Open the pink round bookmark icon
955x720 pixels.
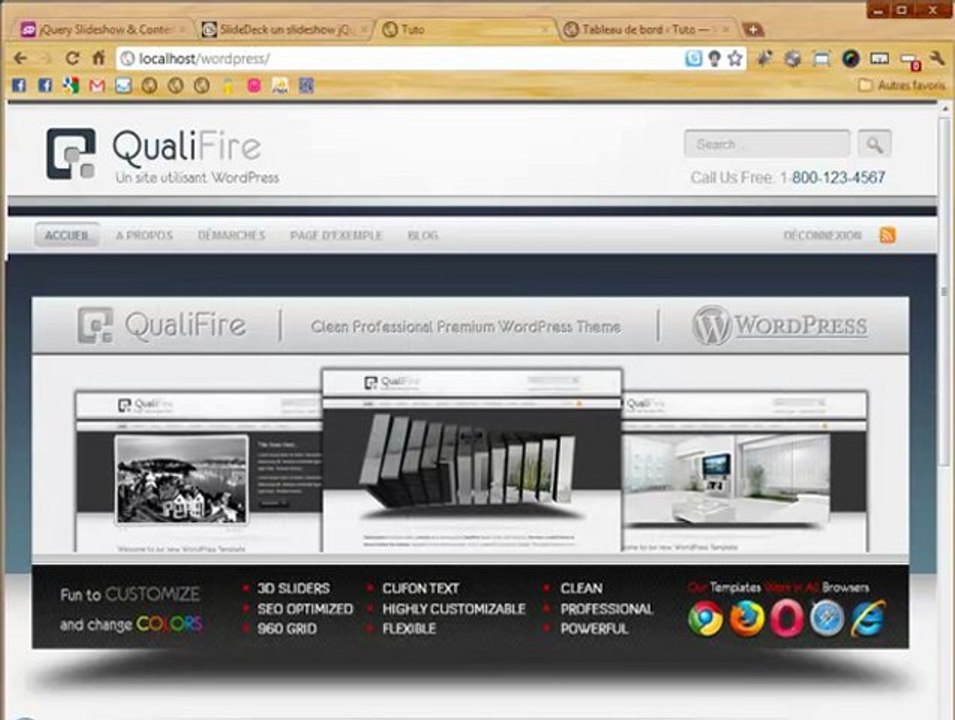point(254,86)
